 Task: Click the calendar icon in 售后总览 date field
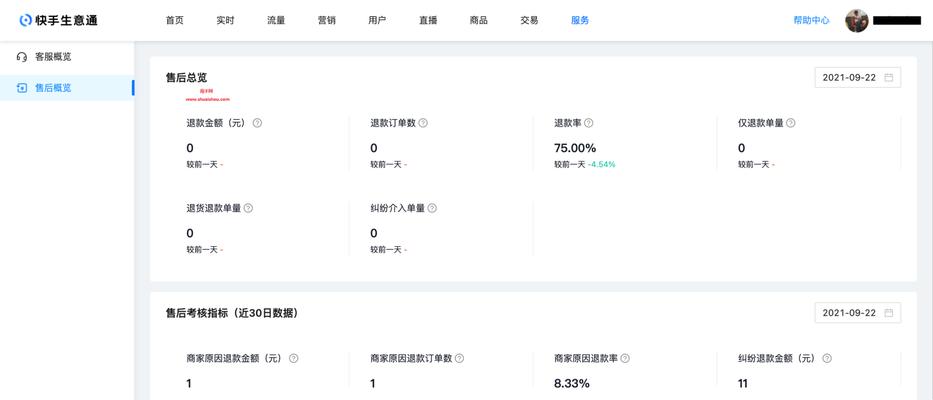(889, 77)
